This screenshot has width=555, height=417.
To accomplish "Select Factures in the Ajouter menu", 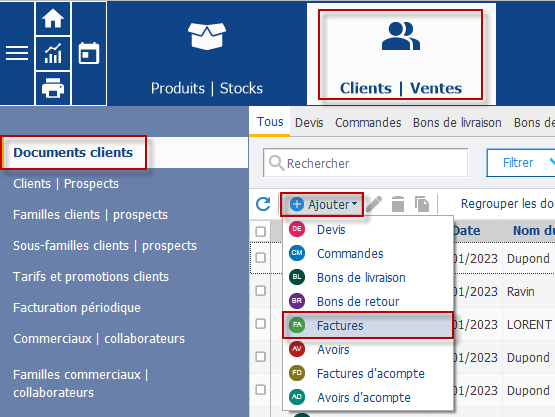I will click(x=368, y=325).
